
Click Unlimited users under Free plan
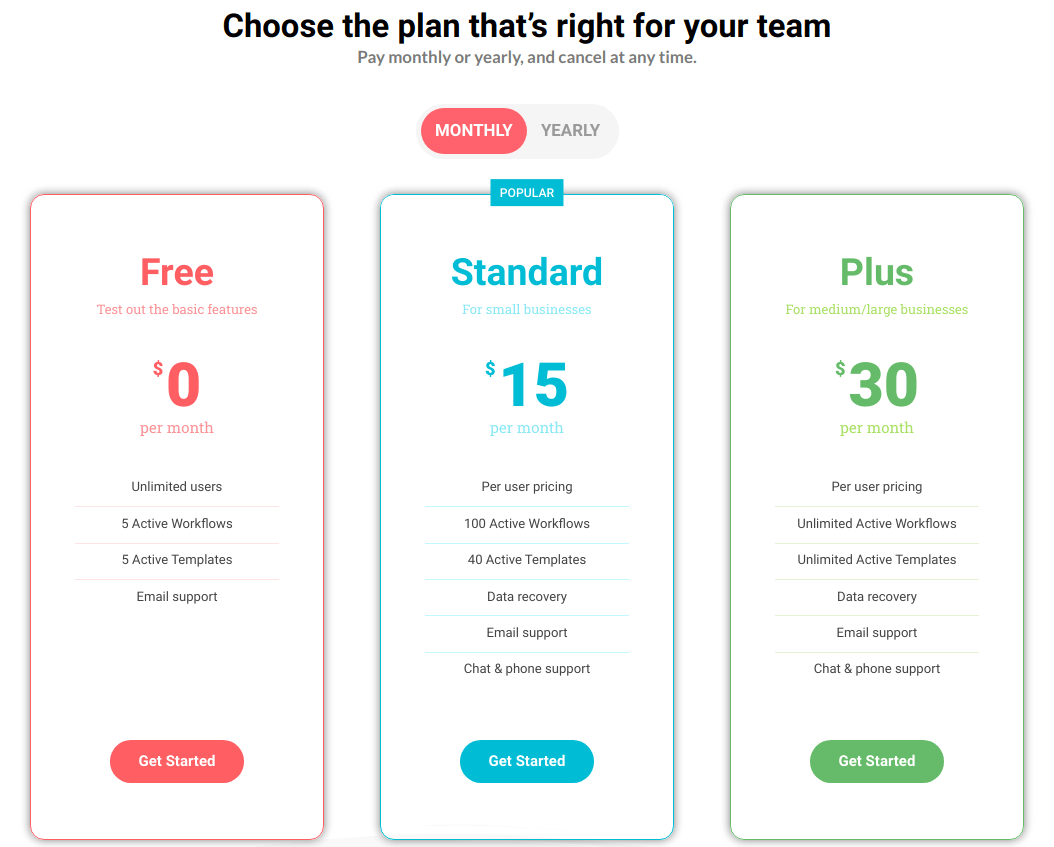pos(176,487)
